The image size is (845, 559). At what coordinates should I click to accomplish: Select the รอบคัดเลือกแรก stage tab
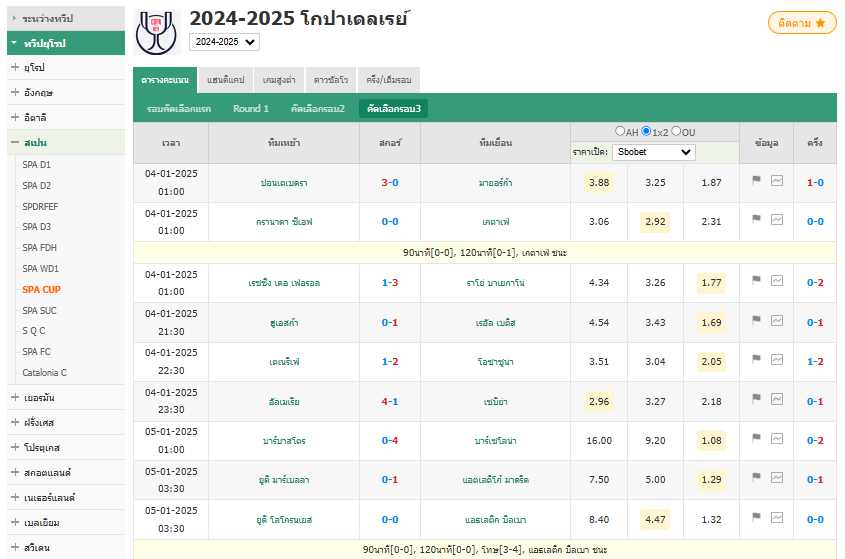pyautogui.click(x=178, y=108)
